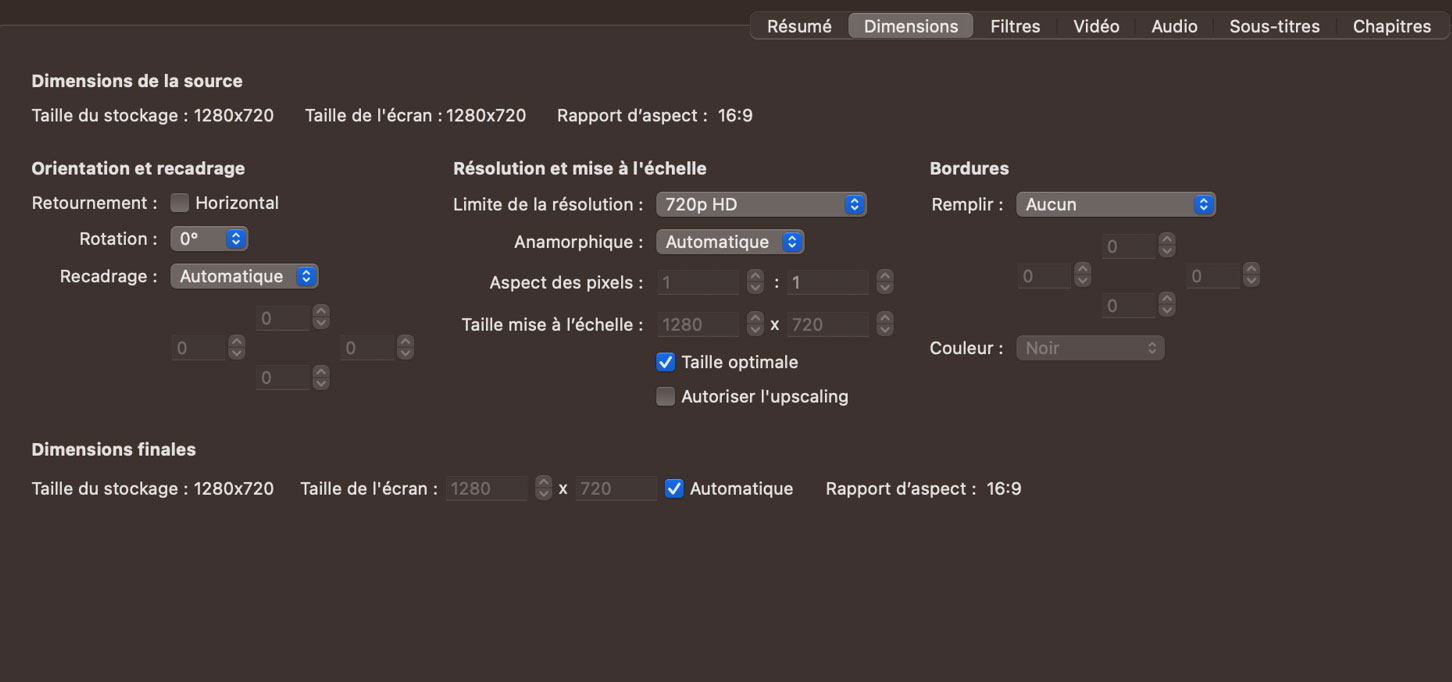This screenshot has width=1452, height=682.
Task: Uncheck Taille optimale checkbox
Action: click(666, 362)
